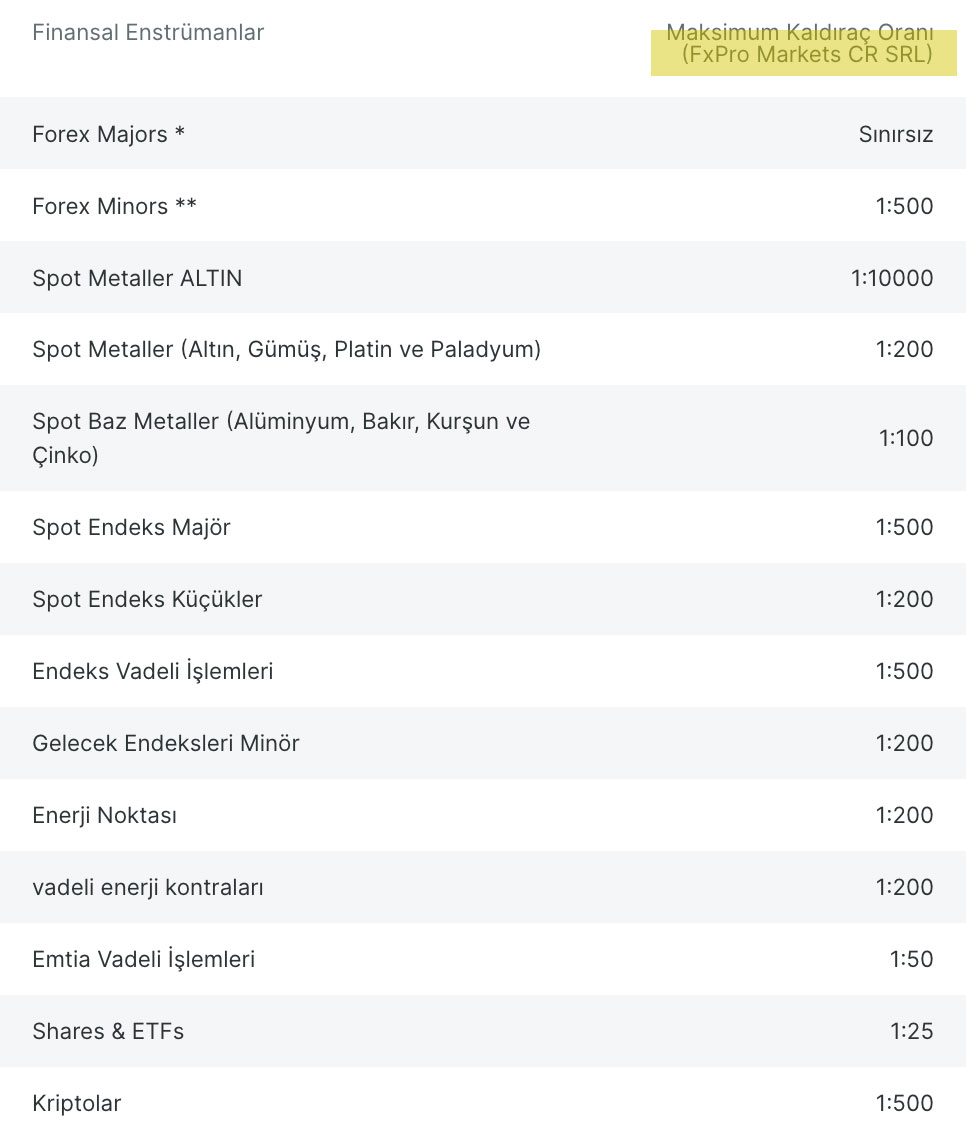This screenshot has width=966, height=1138.
Task: Click the 1:10000 leverage value
Action: [892, 278]
